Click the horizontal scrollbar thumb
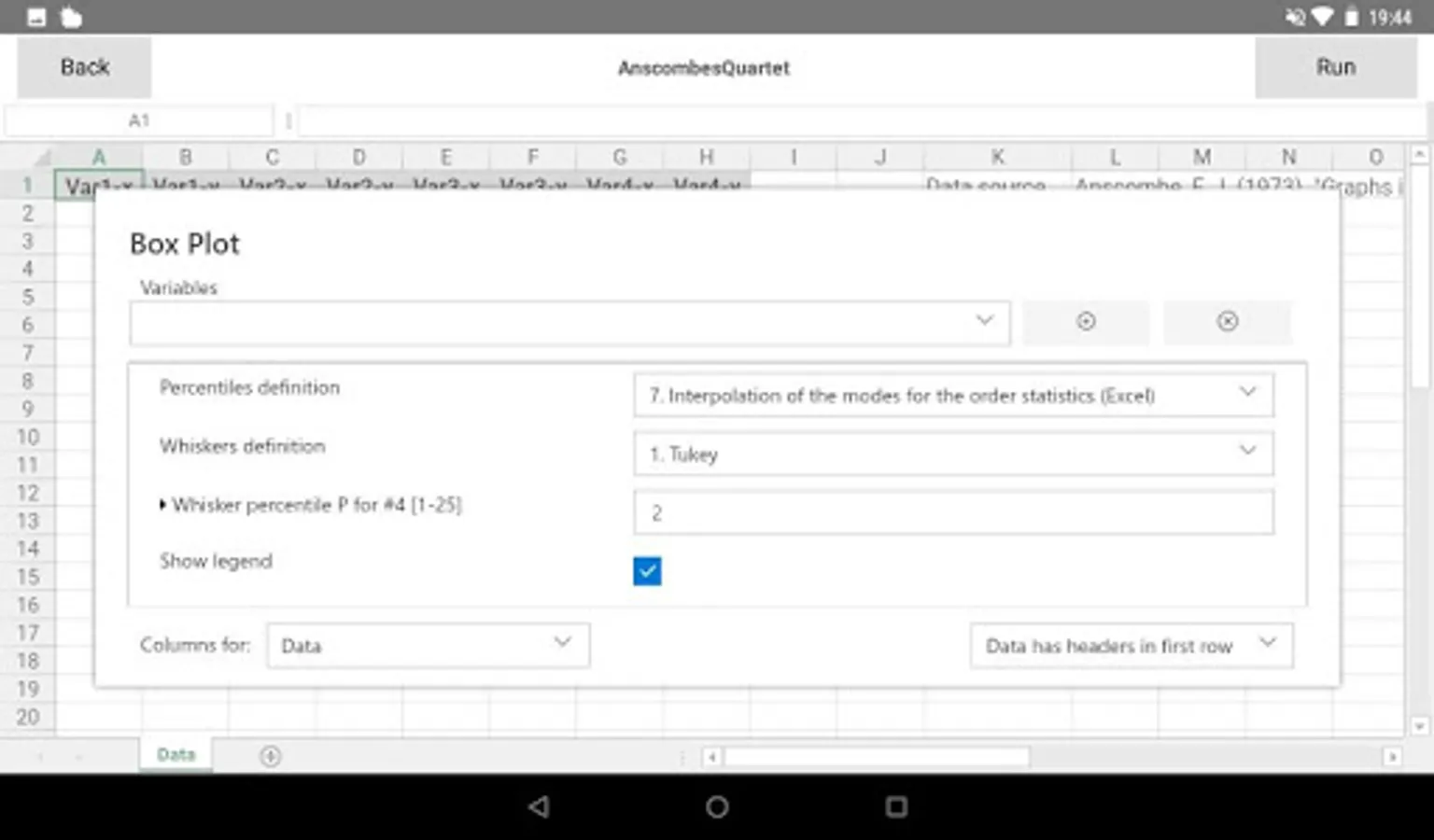Screen dimensions: 1434x840 click(877, 757)
